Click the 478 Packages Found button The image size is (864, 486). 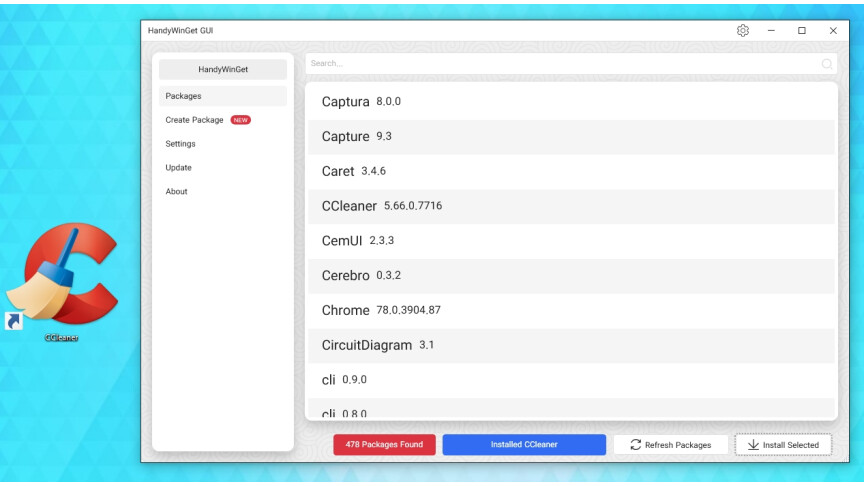[x=384, y=445]
